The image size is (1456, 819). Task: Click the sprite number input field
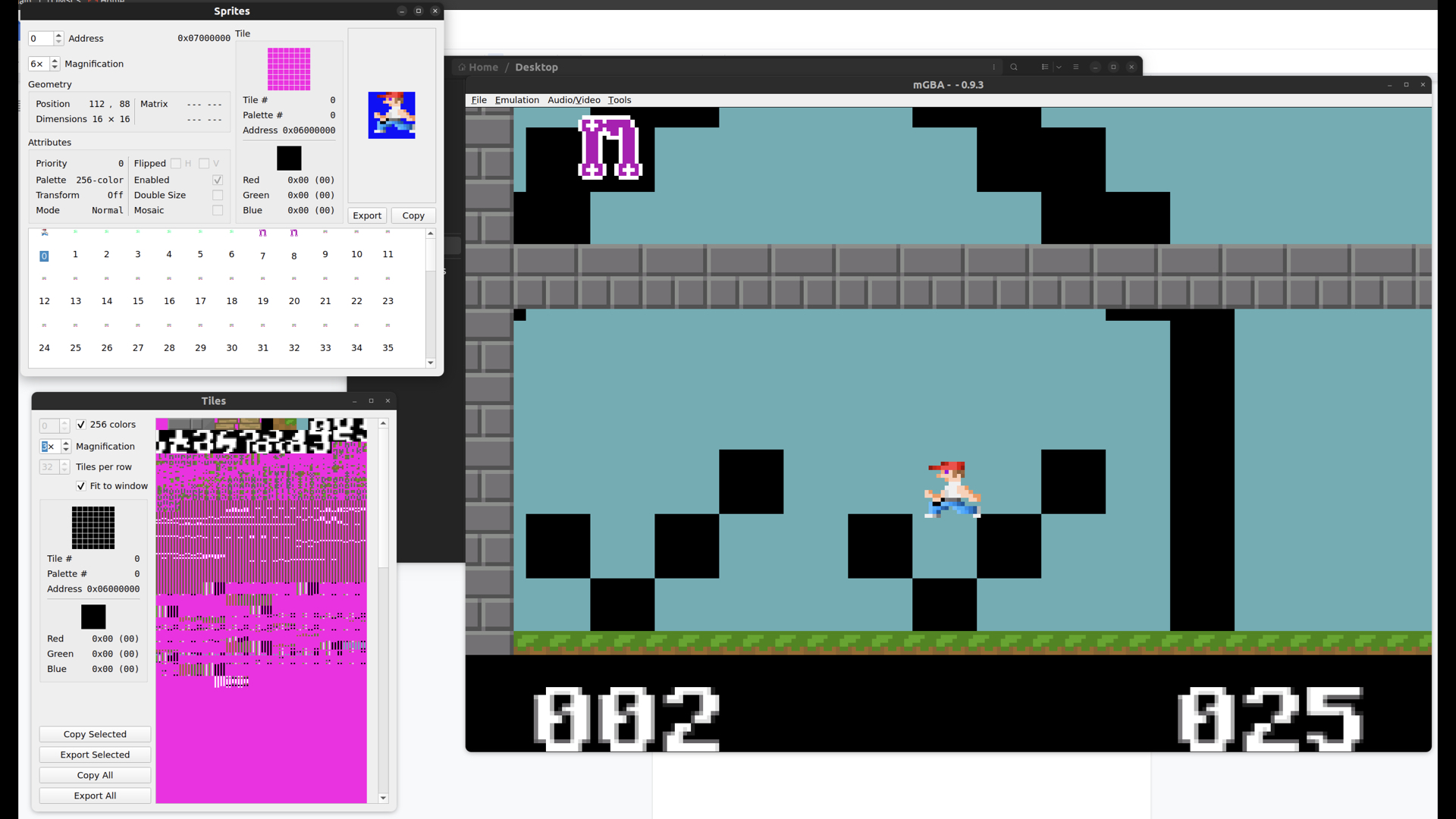coord(40,38)
